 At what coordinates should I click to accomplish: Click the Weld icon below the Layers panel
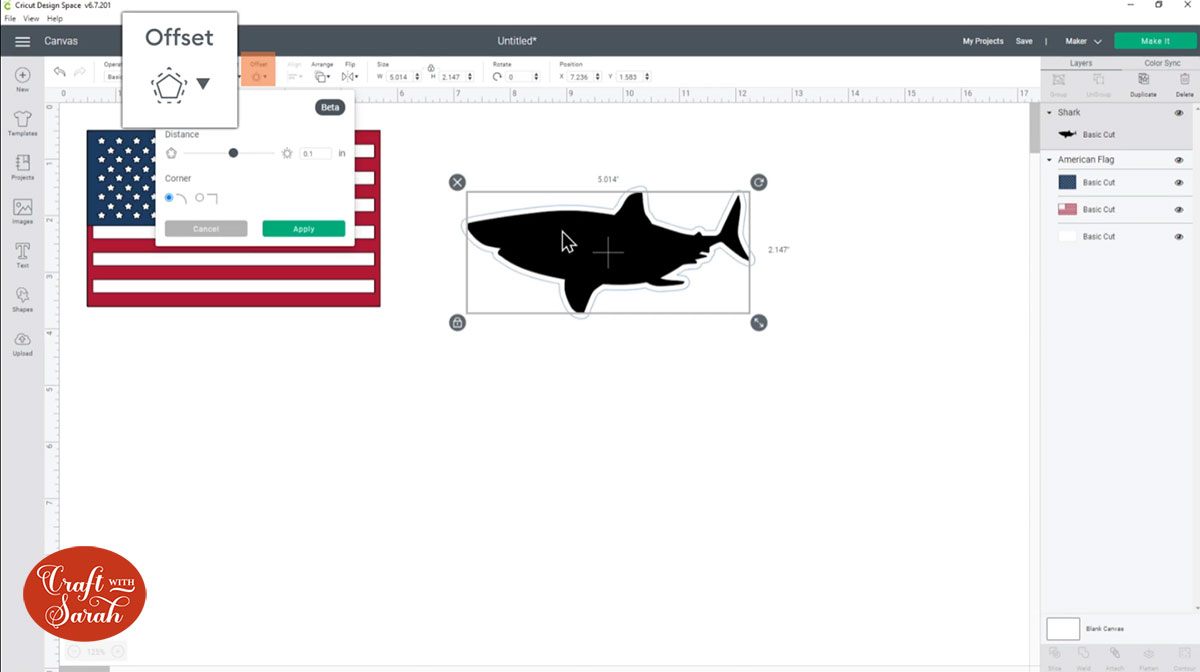[x=1083, y=652]
